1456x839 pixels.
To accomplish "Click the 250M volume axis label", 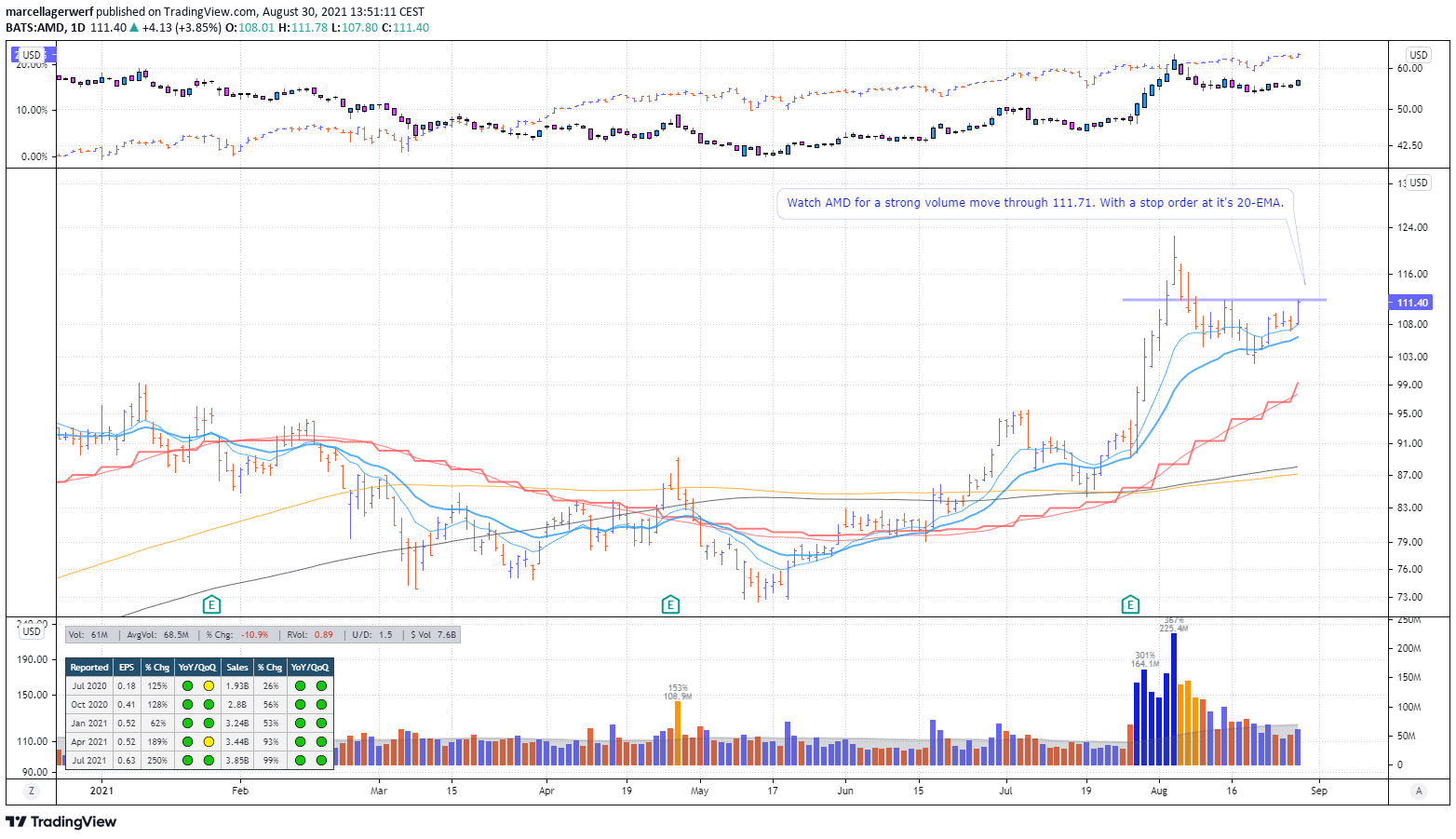I will (1409, 619).
